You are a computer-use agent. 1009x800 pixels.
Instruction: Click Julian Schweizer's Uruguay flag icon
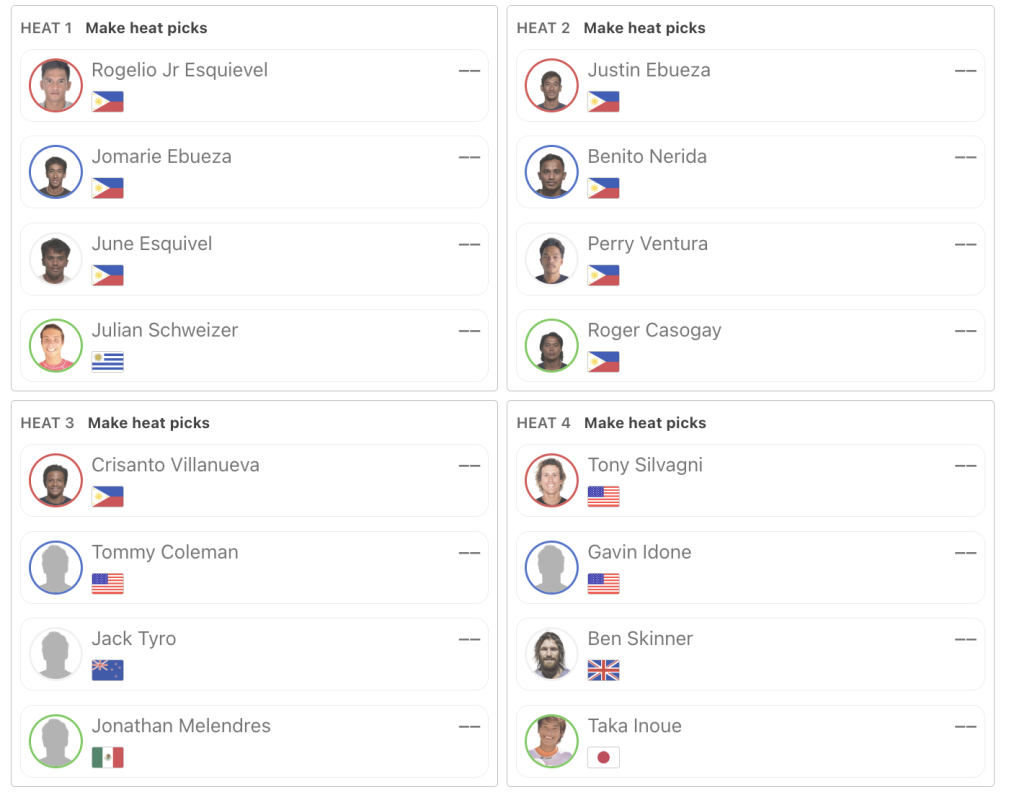click(x=108, y=361)
